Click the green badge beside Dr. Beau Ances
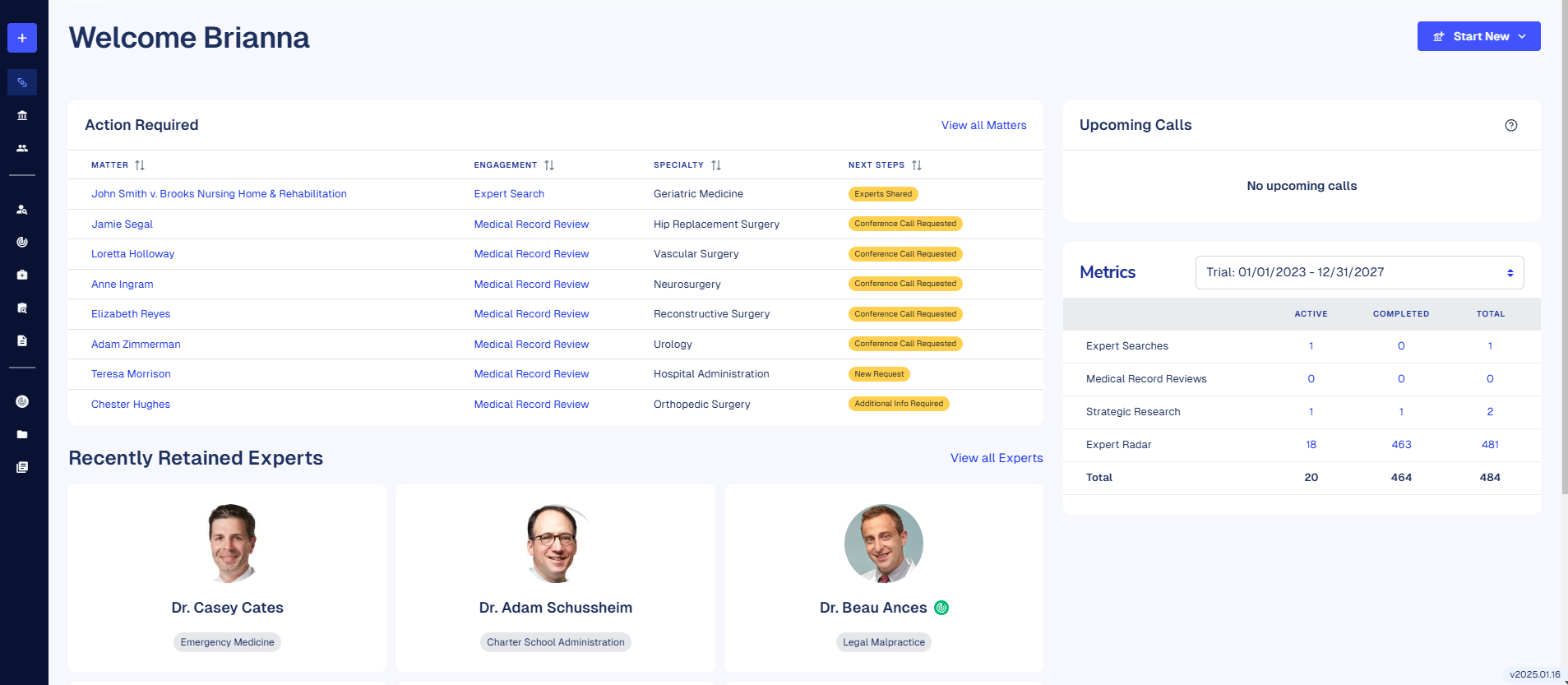Viewport: 1568px width, 685px height. click(941, 608)
